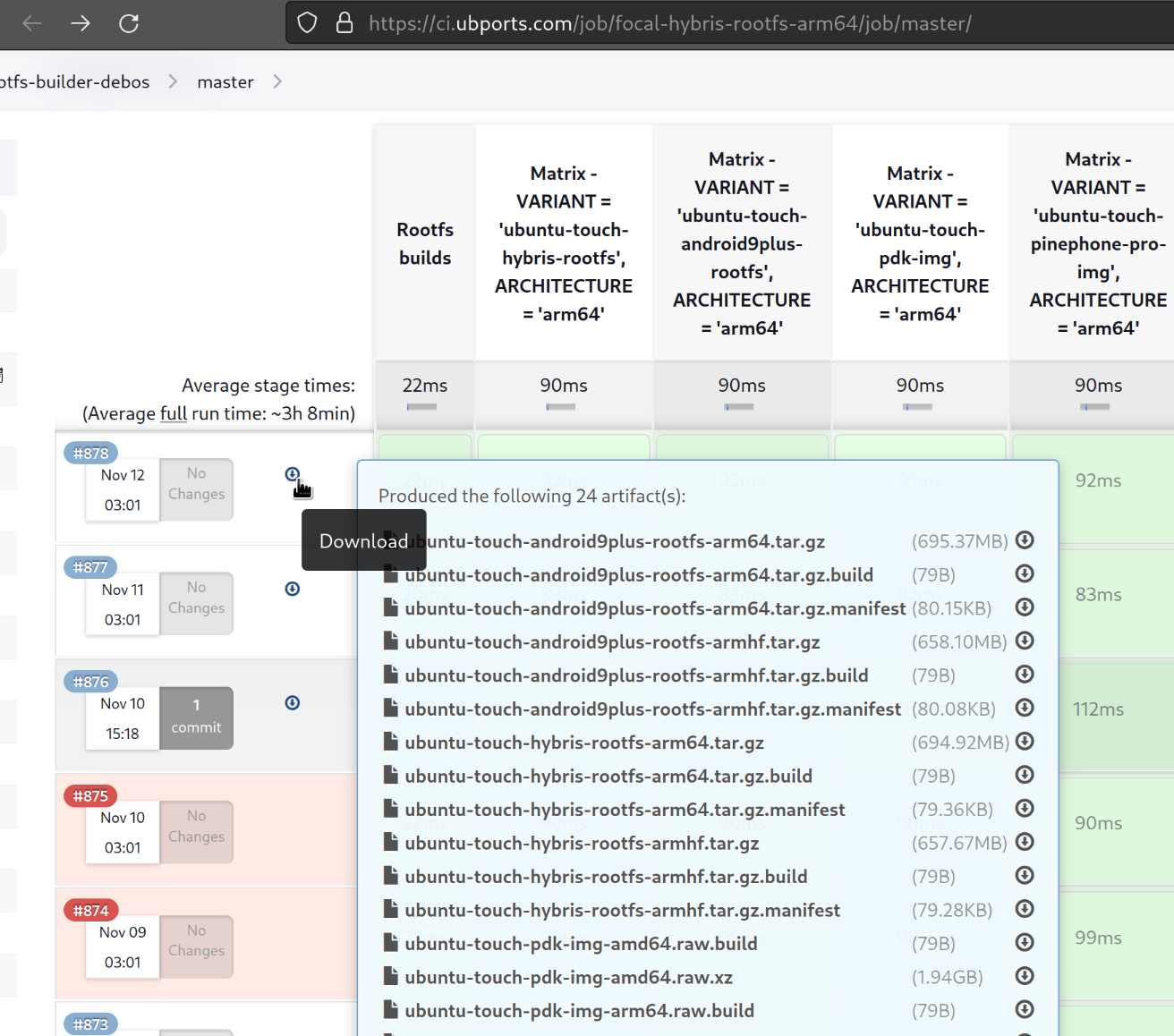The width and height of the screenshot is (1174, 1036).
Task: Open failed build #875 badge
Action: (x=91, y=796)
